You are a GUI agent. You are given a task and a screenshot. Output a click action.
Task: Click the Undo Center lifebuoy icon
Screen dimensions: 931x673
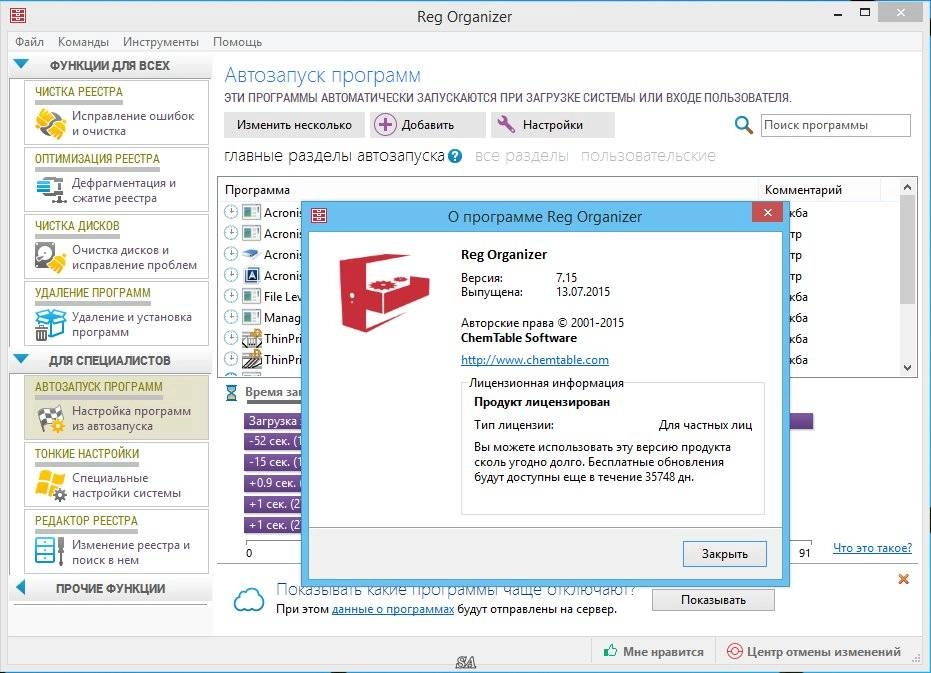734,652
